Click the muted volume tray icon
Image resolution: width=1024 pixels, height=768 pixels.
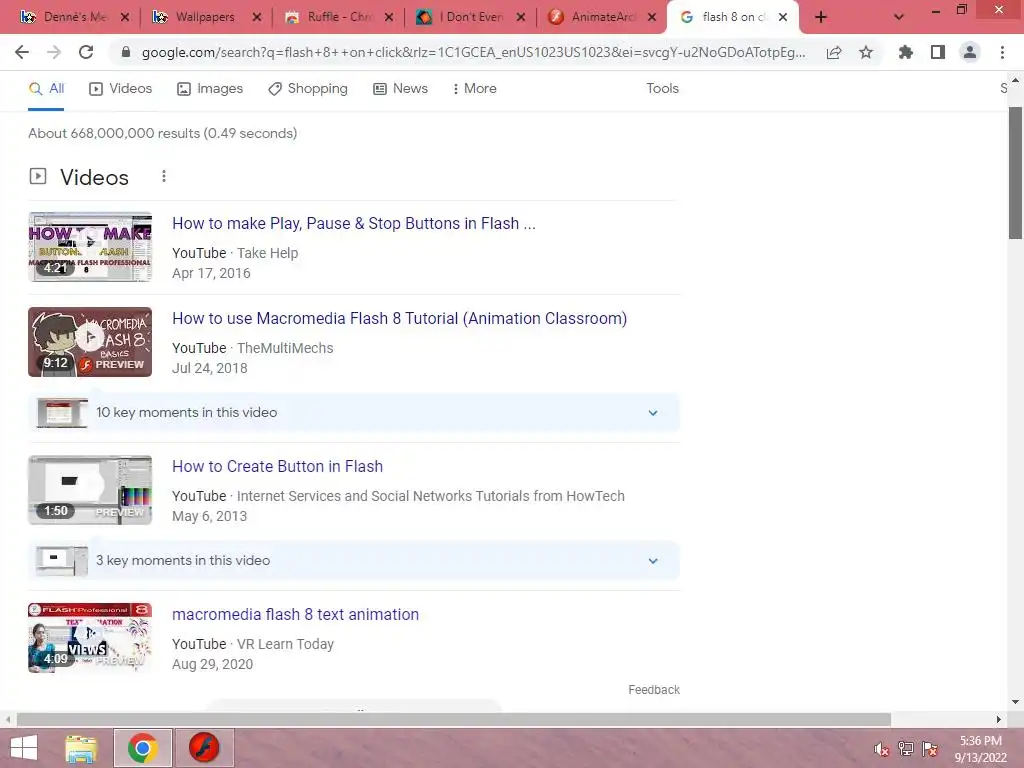(881, 749)
